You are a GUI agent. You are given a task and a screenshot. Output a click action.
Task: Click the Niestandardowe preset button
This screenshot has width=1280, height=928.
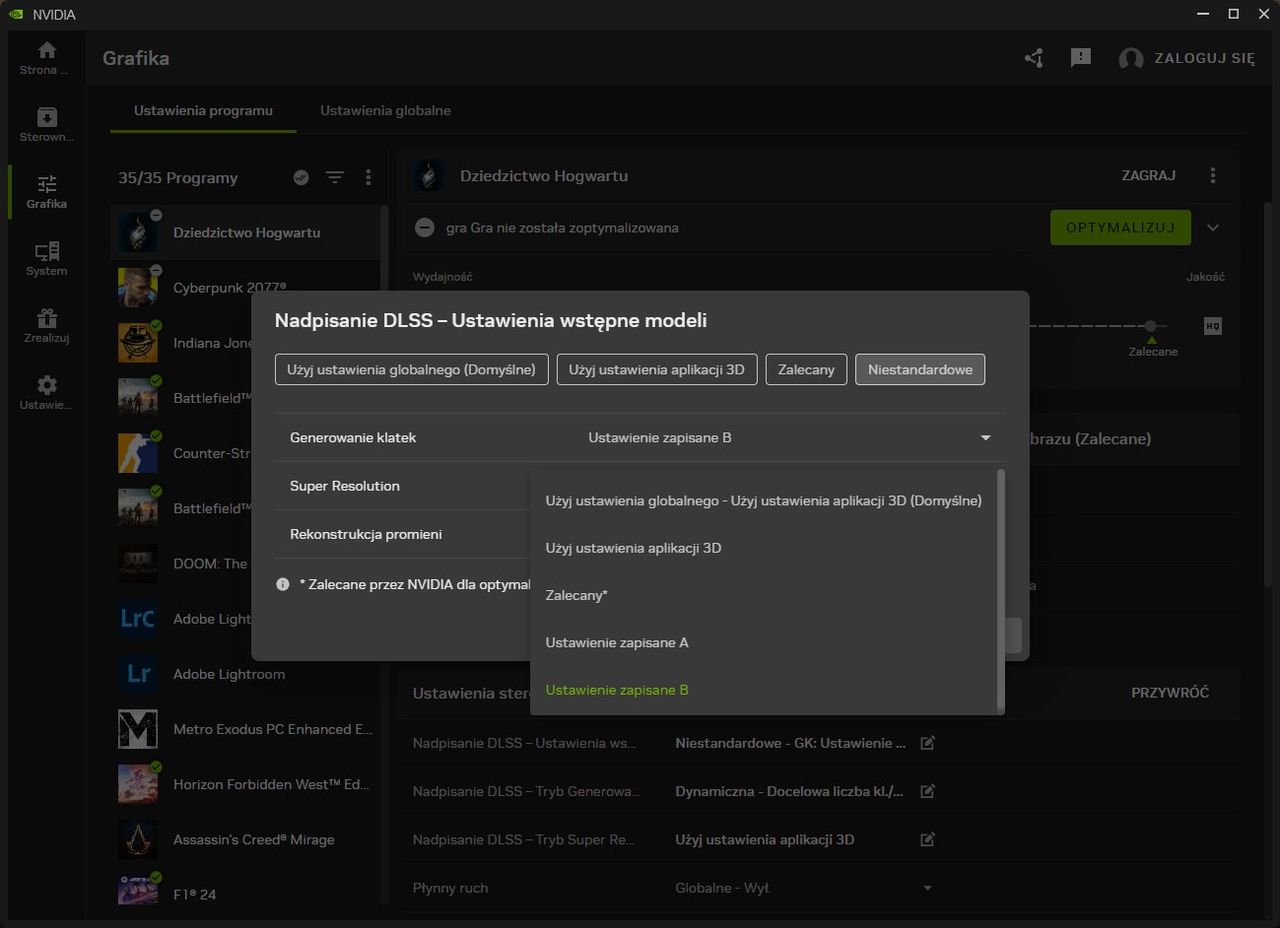tap(920, 369)
